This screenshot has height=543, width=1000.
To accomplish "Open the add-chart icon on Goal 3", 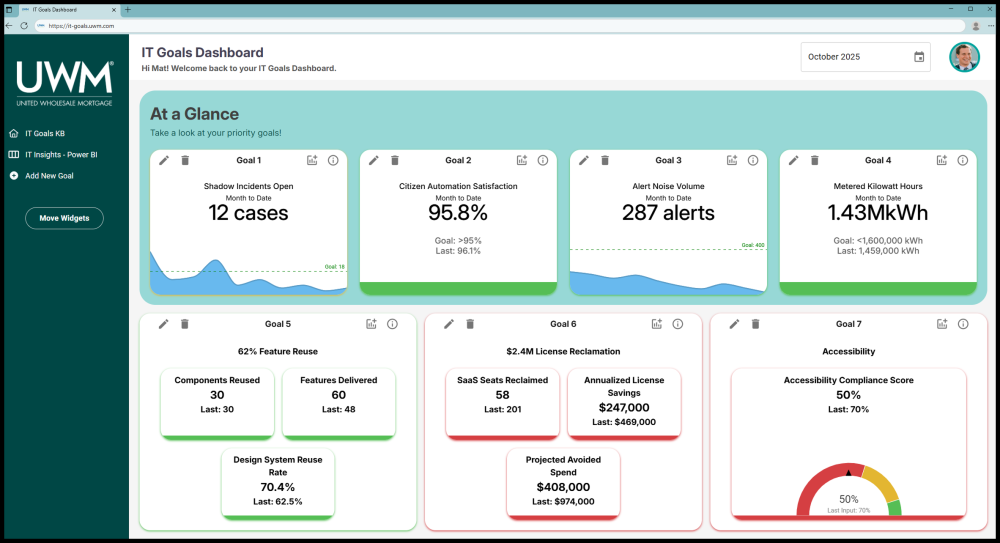I will [732, 160].
